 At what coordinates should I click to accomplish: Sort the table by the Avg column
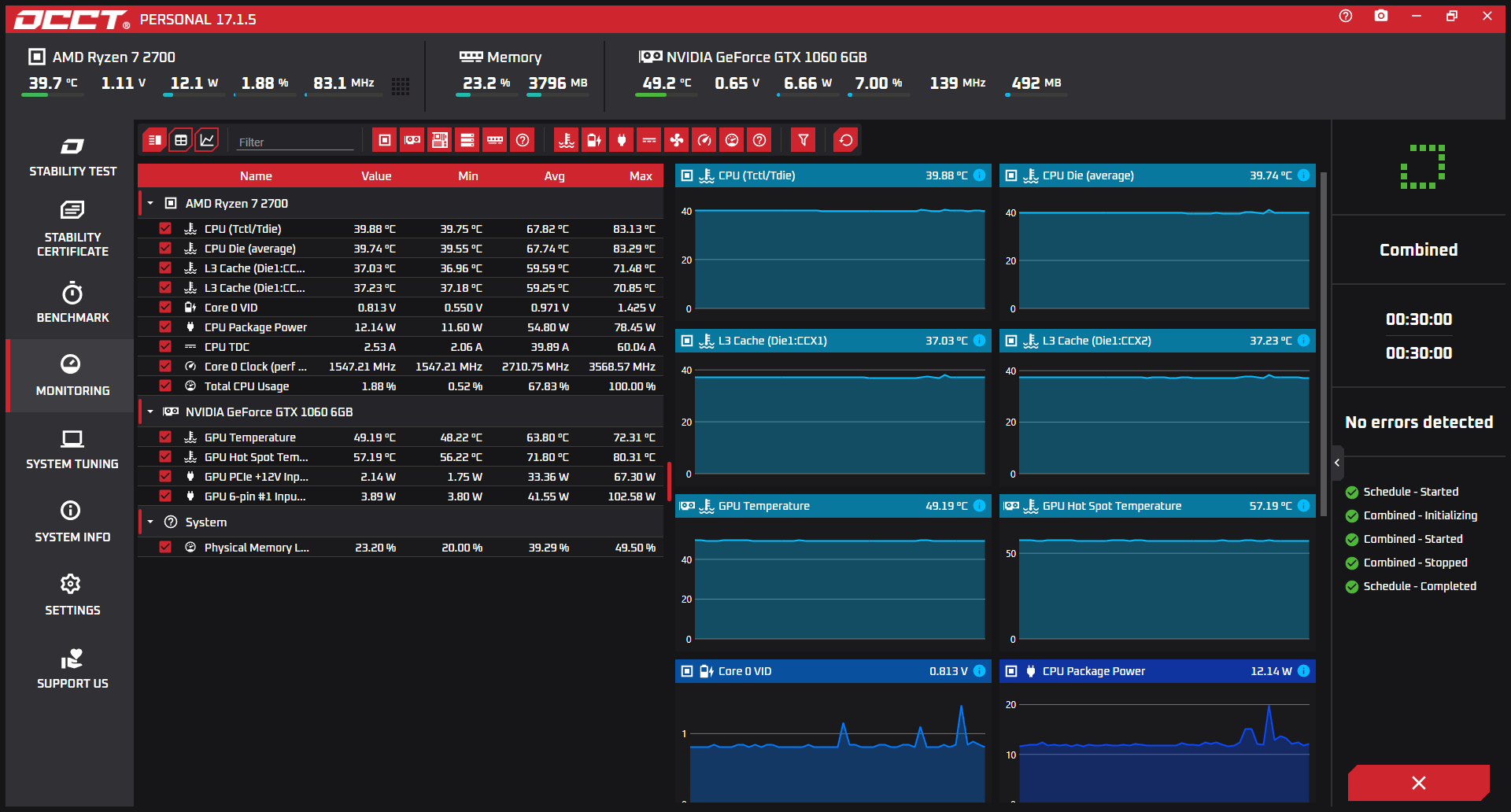555,176
